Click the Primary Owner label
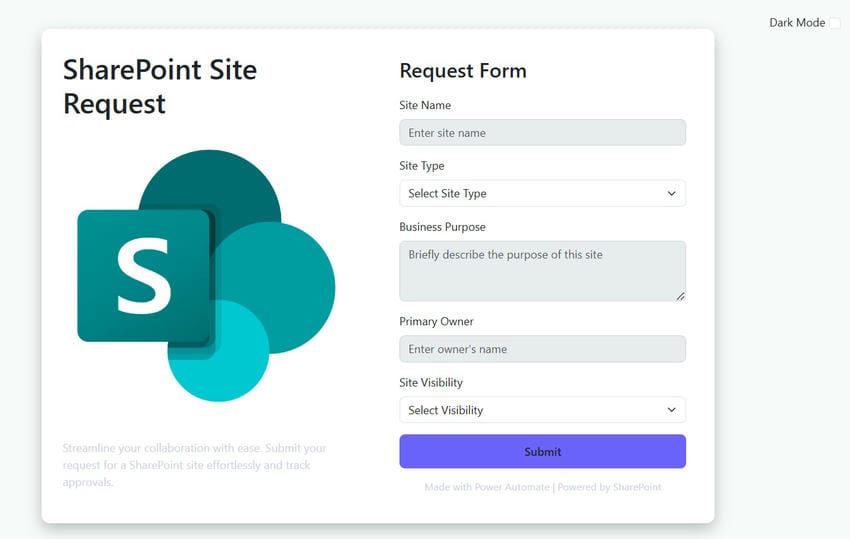Screen dimensions: 850x539 pyautogui.click(x=436, y=322)
